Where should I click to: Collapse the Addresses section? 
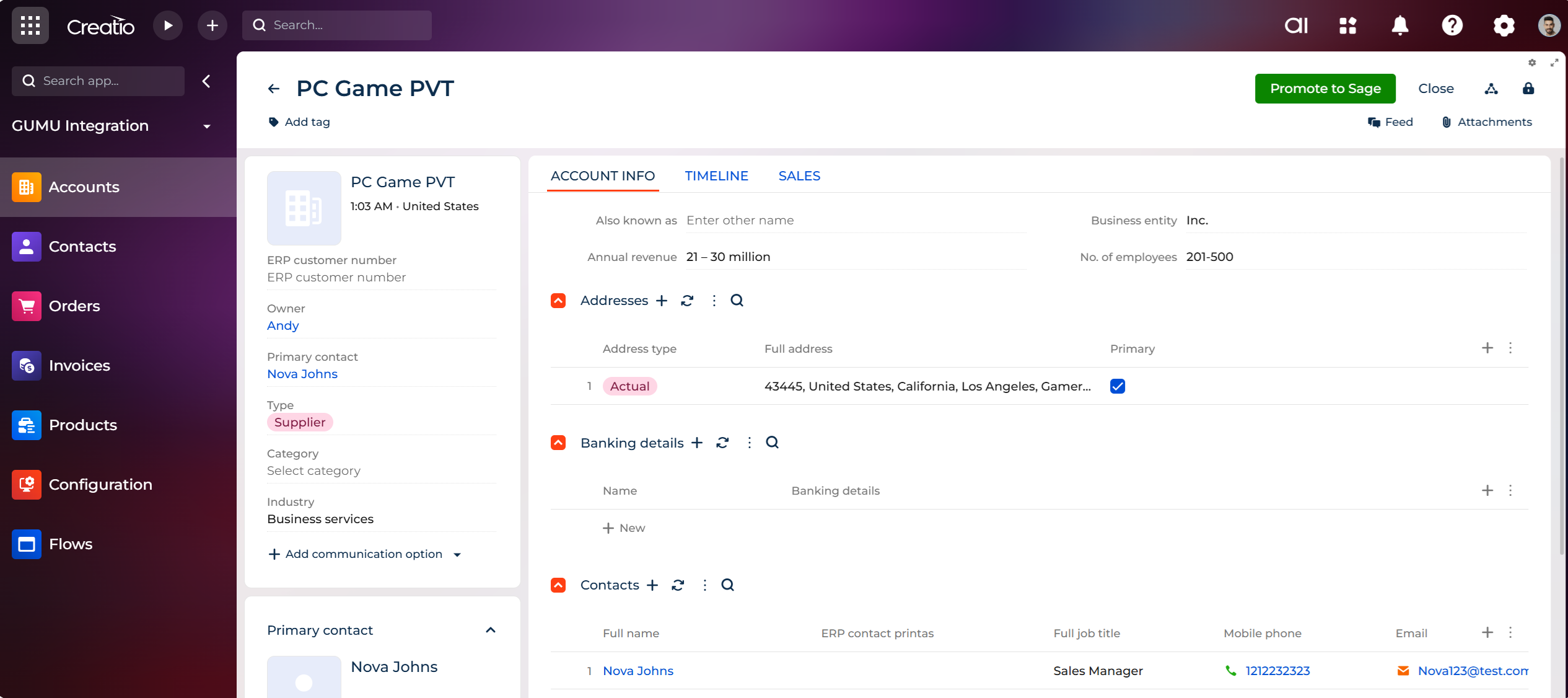(x=558, y=301)
